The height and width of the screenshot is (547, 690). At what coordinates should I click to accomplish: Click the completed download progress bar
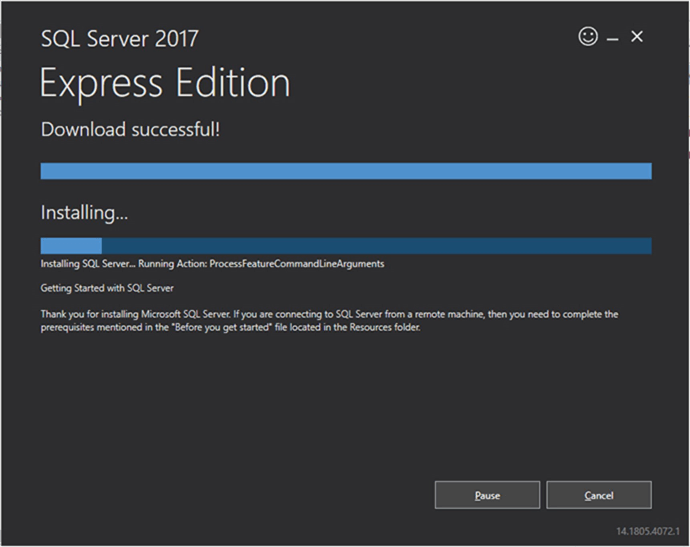[x=345, y=171]
